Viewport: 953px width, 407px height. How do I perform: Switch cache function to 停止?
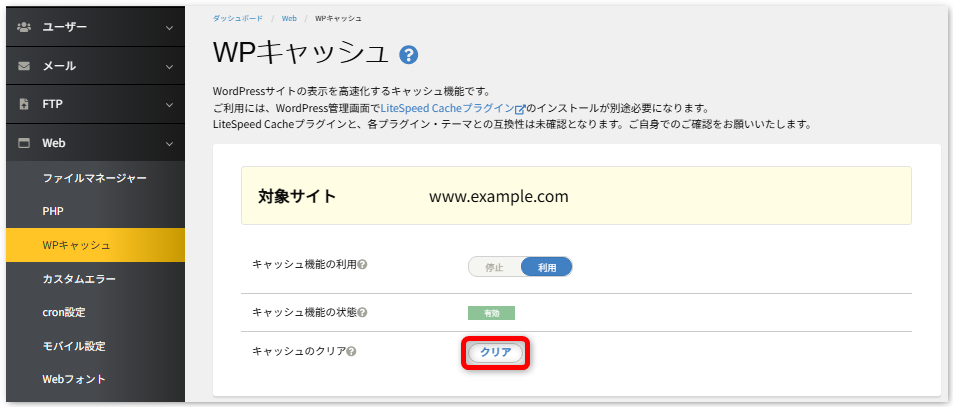pyautogui.click(x=494, y=267)
